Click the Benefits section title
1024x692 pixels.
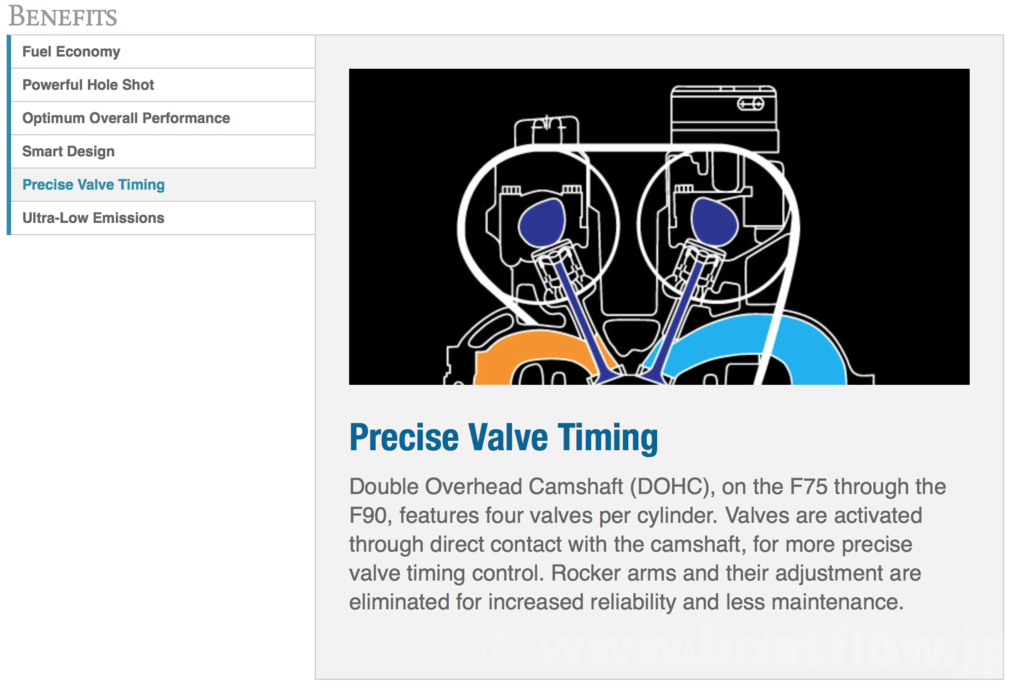click(x=62, y=16)
